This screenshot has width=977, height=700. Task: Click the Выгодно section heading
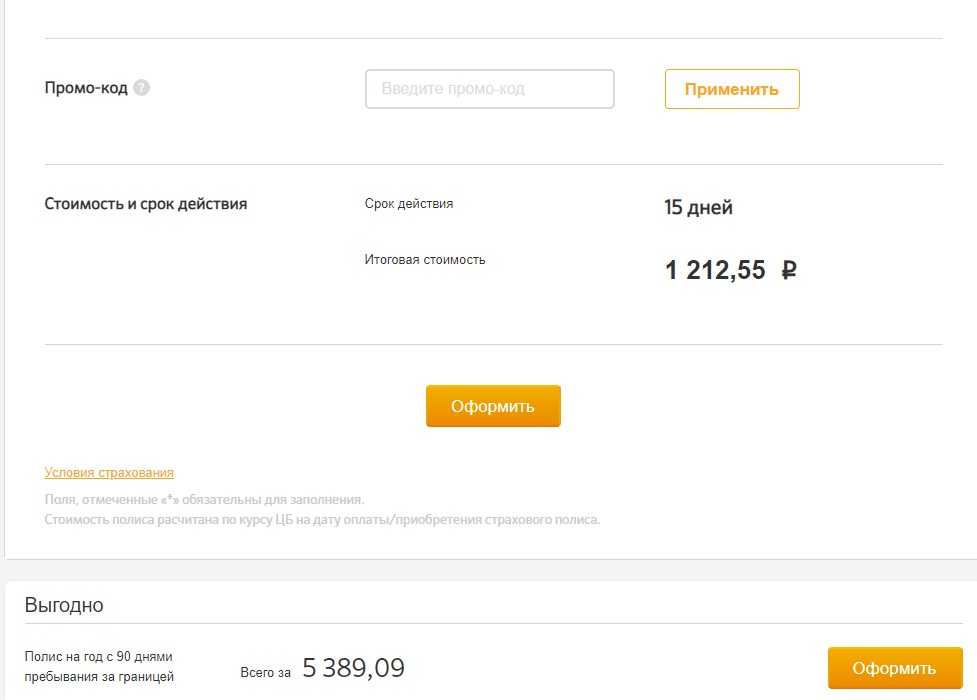coord(64,605)
